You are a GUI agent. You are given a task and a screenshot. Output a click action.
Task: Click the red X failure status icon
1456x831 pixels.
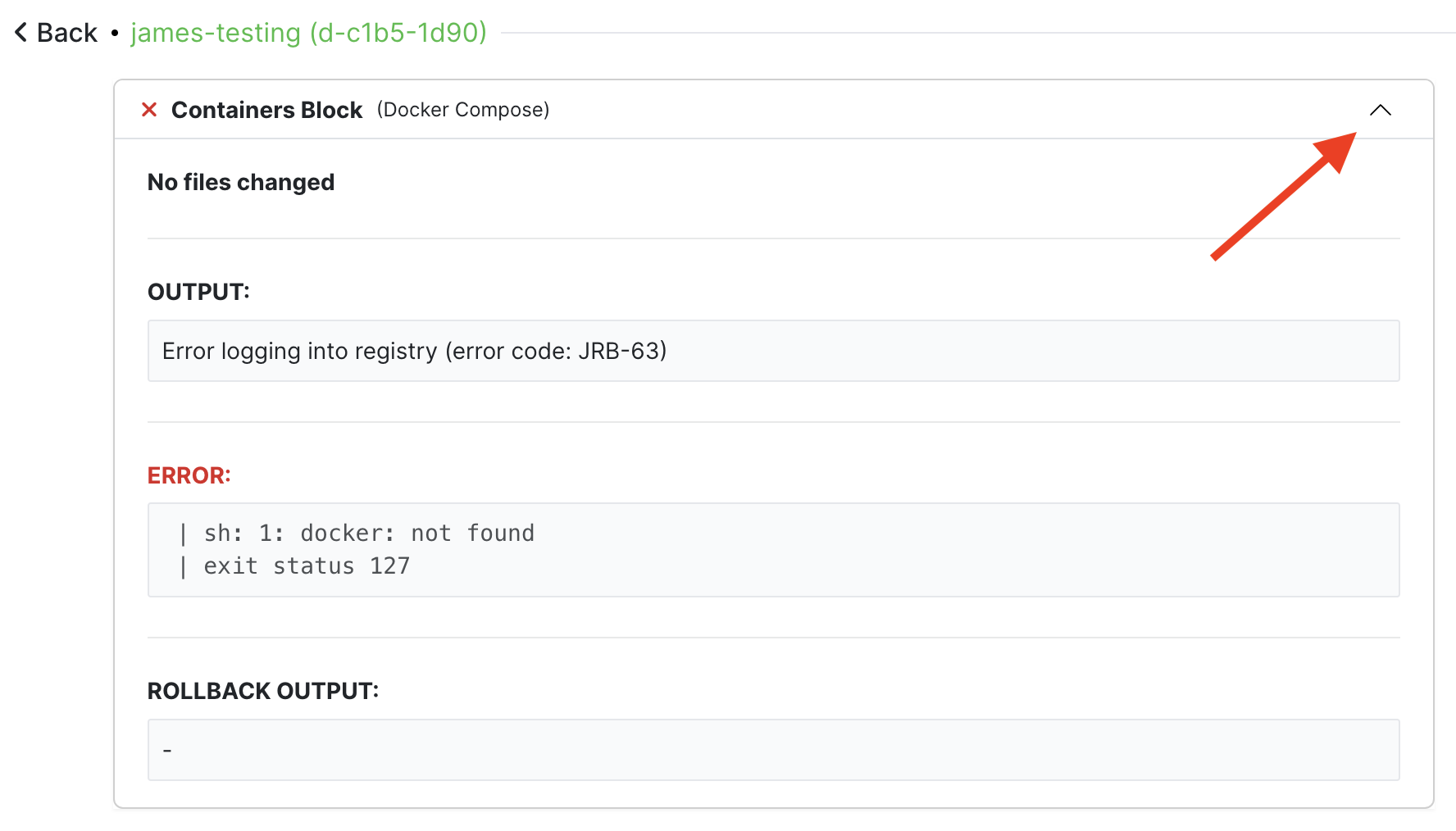pos(149,110)
